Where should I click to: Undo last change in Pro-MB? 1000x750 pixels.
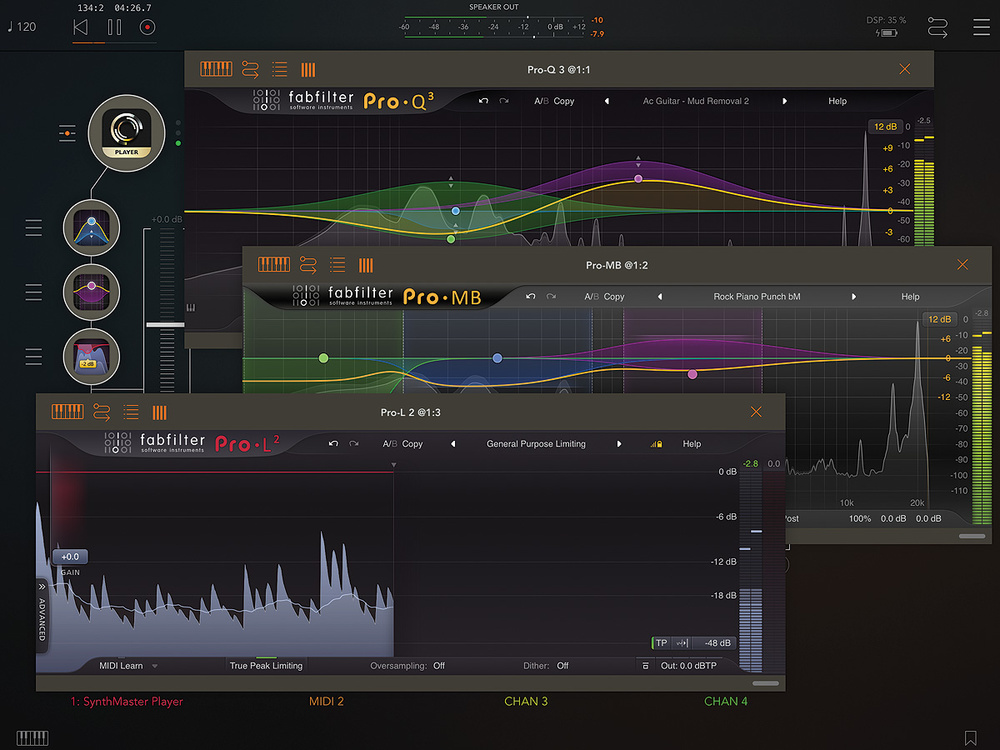pyautogui.click(x=531, y=297)
